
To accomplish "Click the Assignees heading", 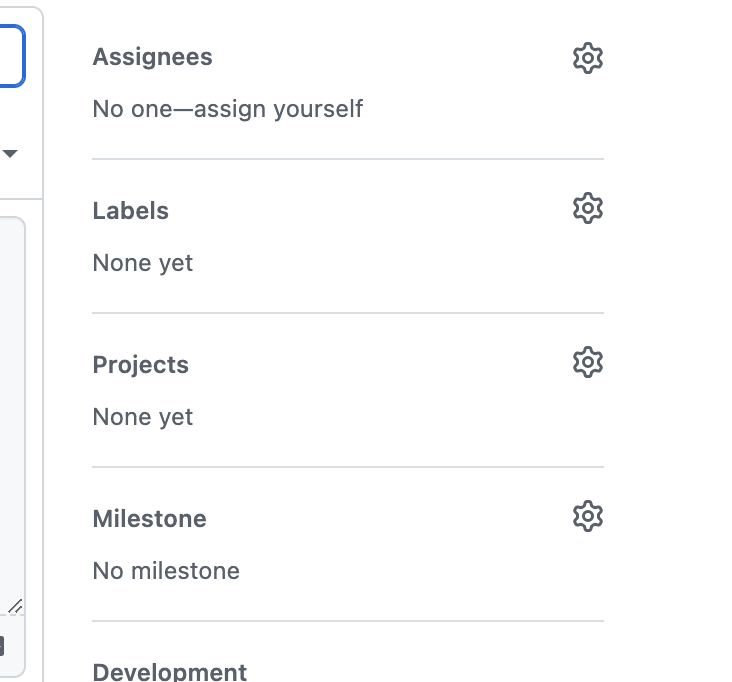I will coord(152,57).
